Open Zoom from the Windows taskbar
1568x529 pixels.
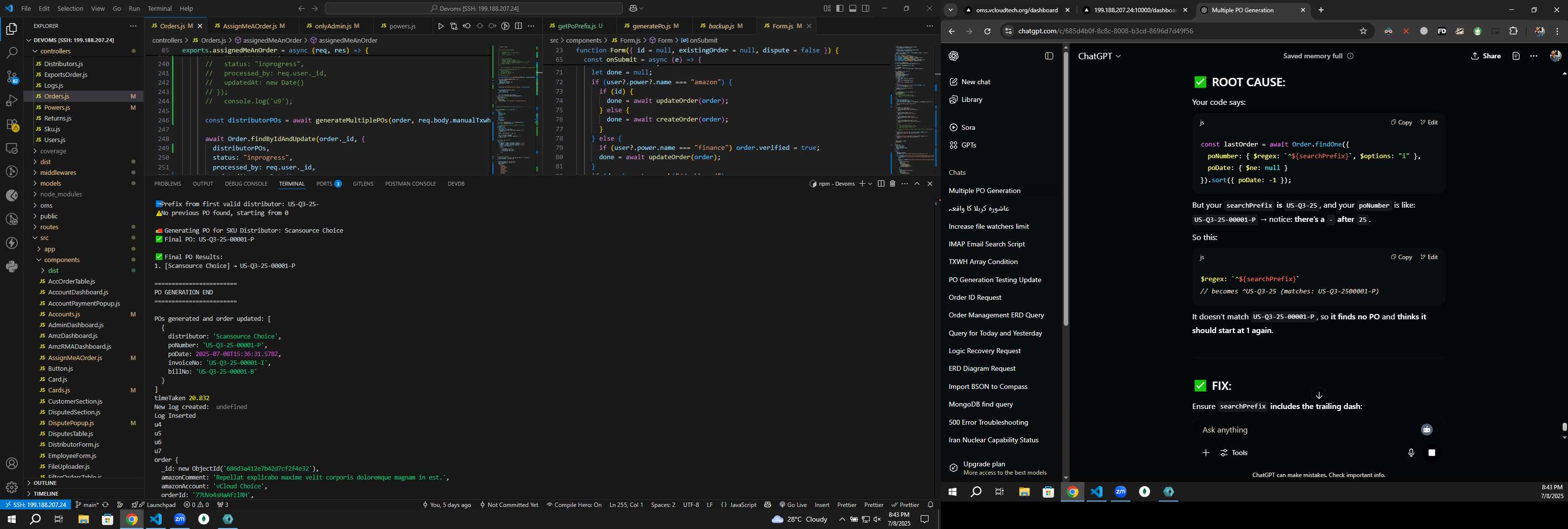pos(179,519)
